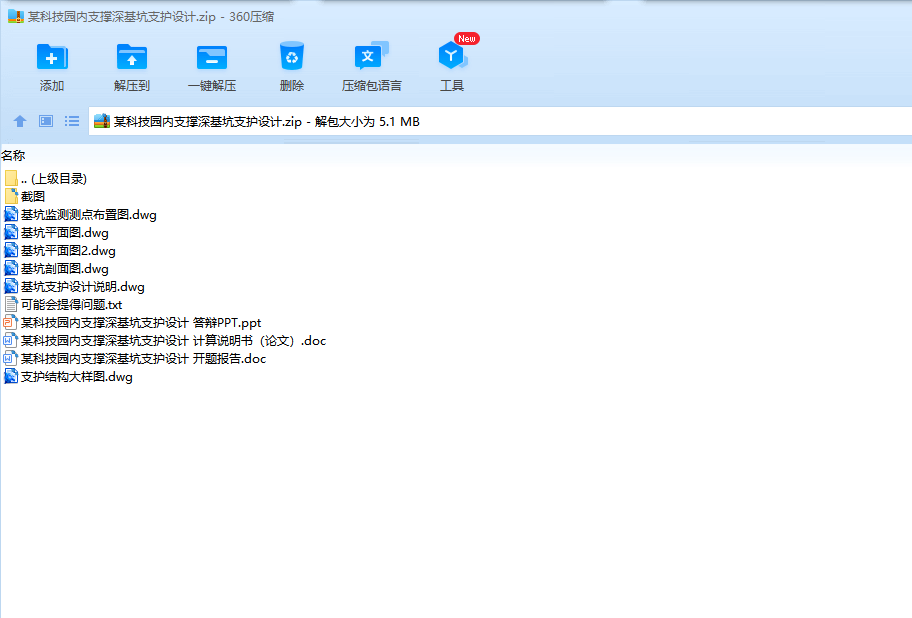Select the file name ending in 计算说明书（论文）.doc
Viewport: 912px width, 618px height.
tap(173, 341)
